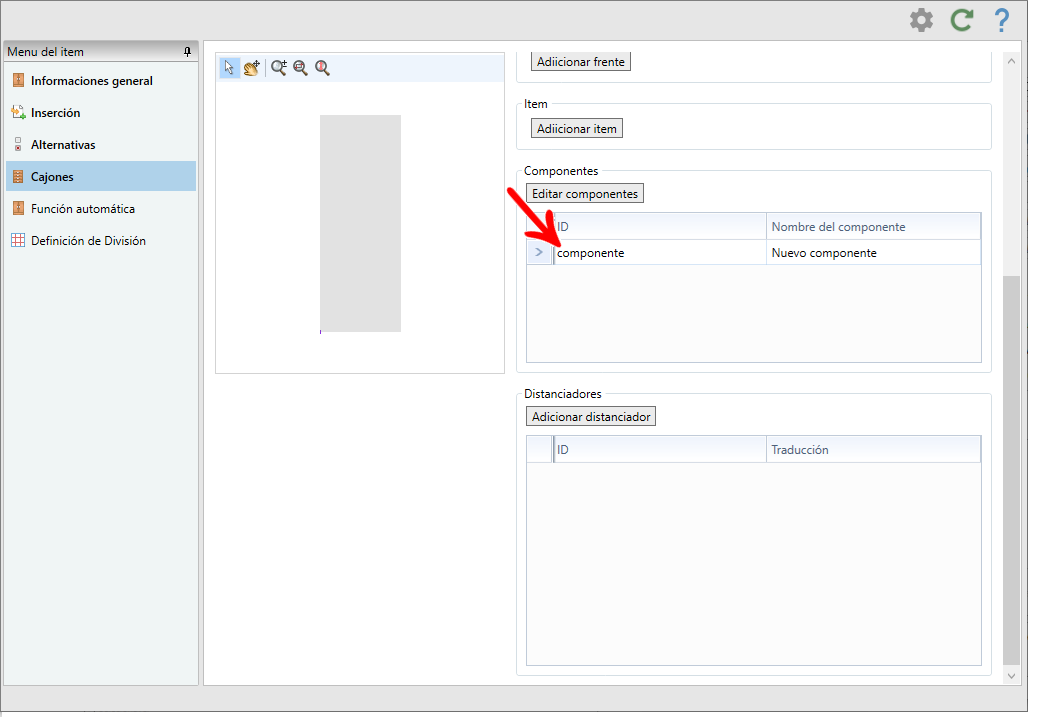Screen dimensions: 1041x726
Task: Click the icon beside Función automática
Action: 19,208
